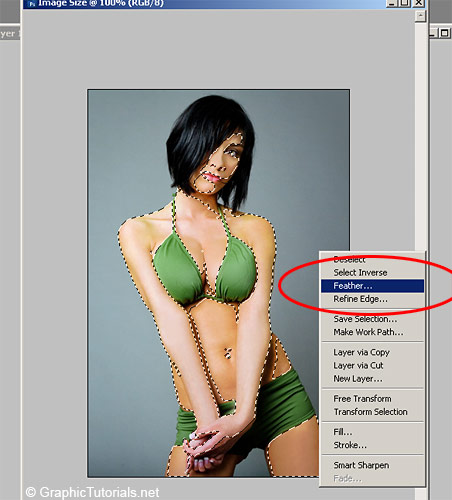Viewport: 452px width, 500px height.
Task: Select New Layer... menu entry
Action: click(372, 379)
